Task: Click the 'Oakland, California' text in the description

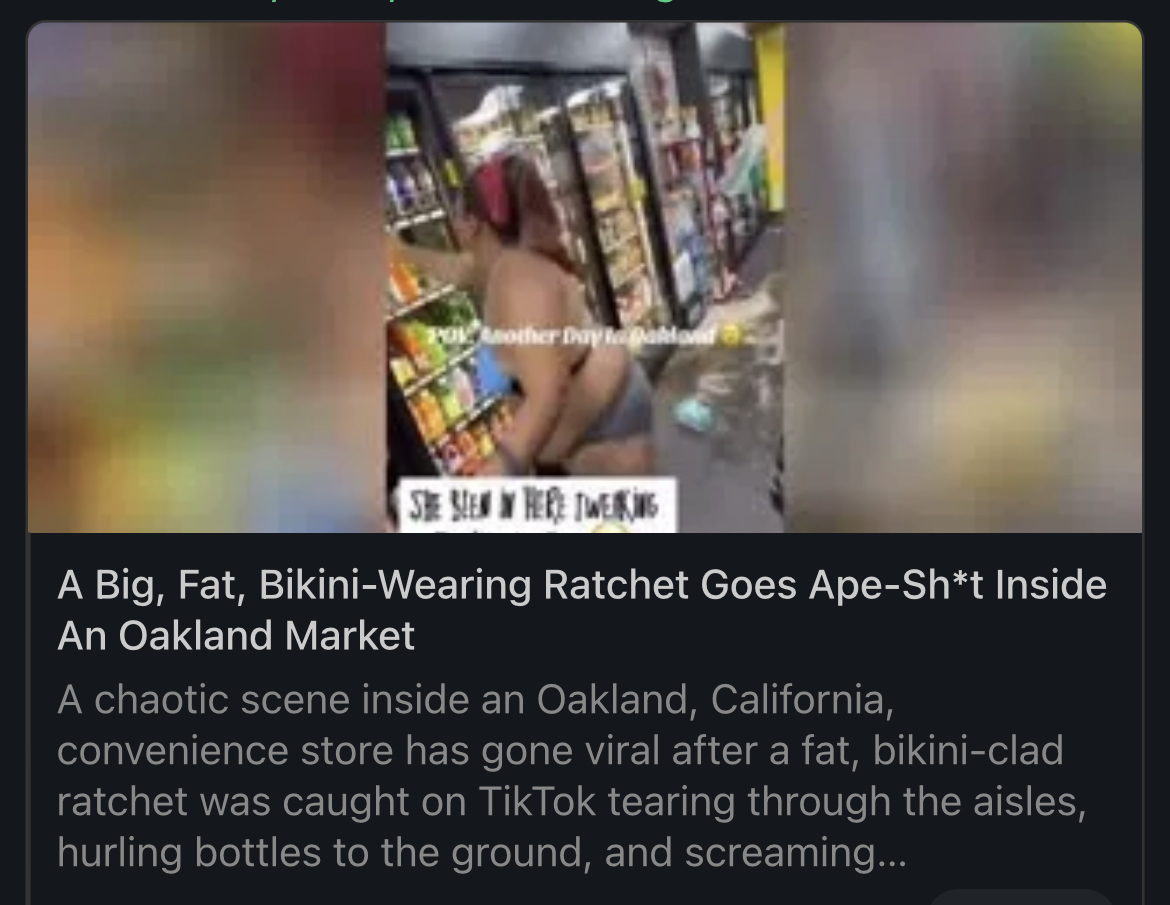Action: point(714,700)
